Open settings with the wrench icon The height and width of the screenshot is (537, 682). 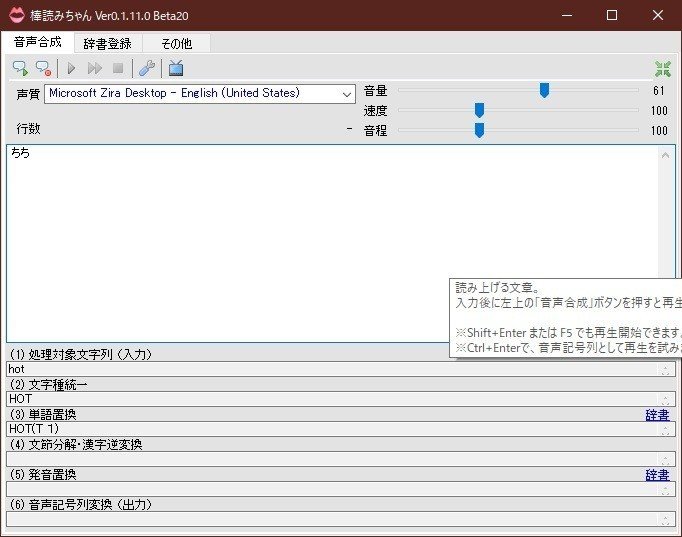pos(147,68)
